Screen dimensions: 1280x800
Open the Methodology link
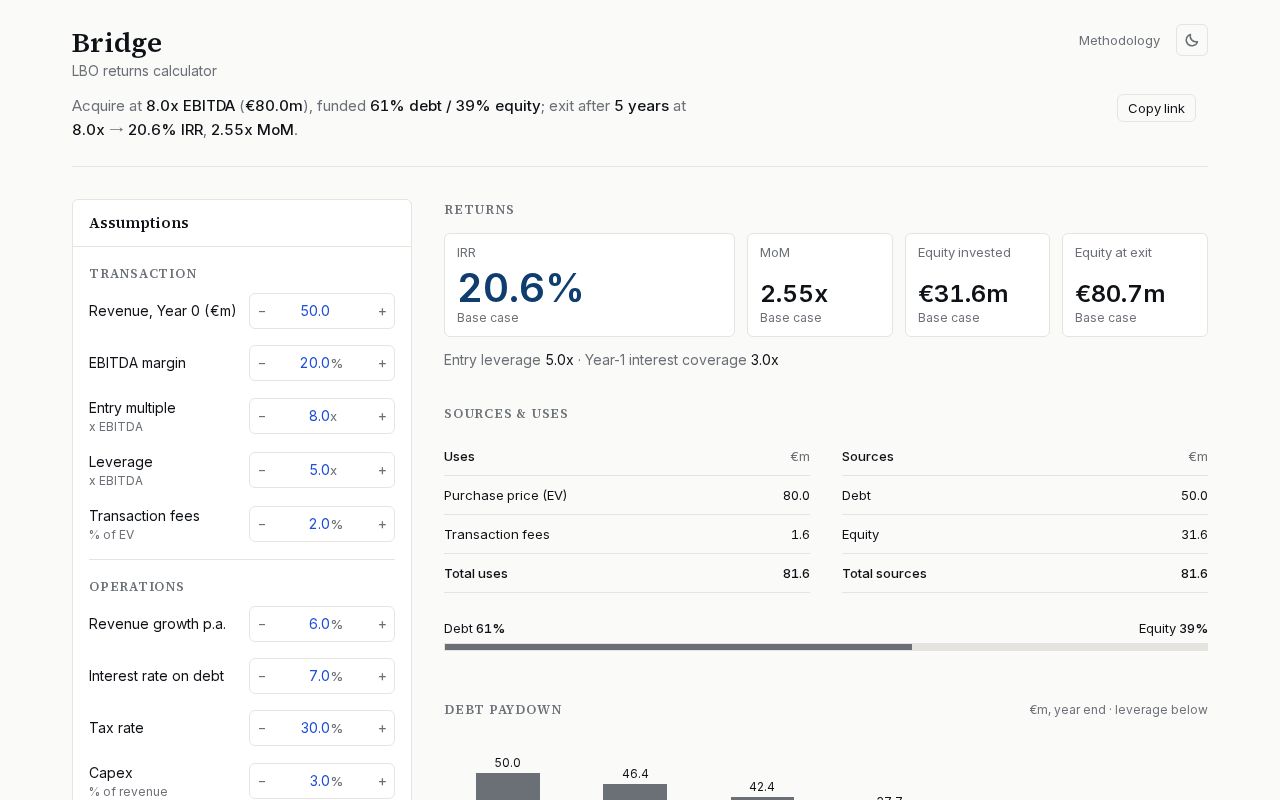[1119, 40]
